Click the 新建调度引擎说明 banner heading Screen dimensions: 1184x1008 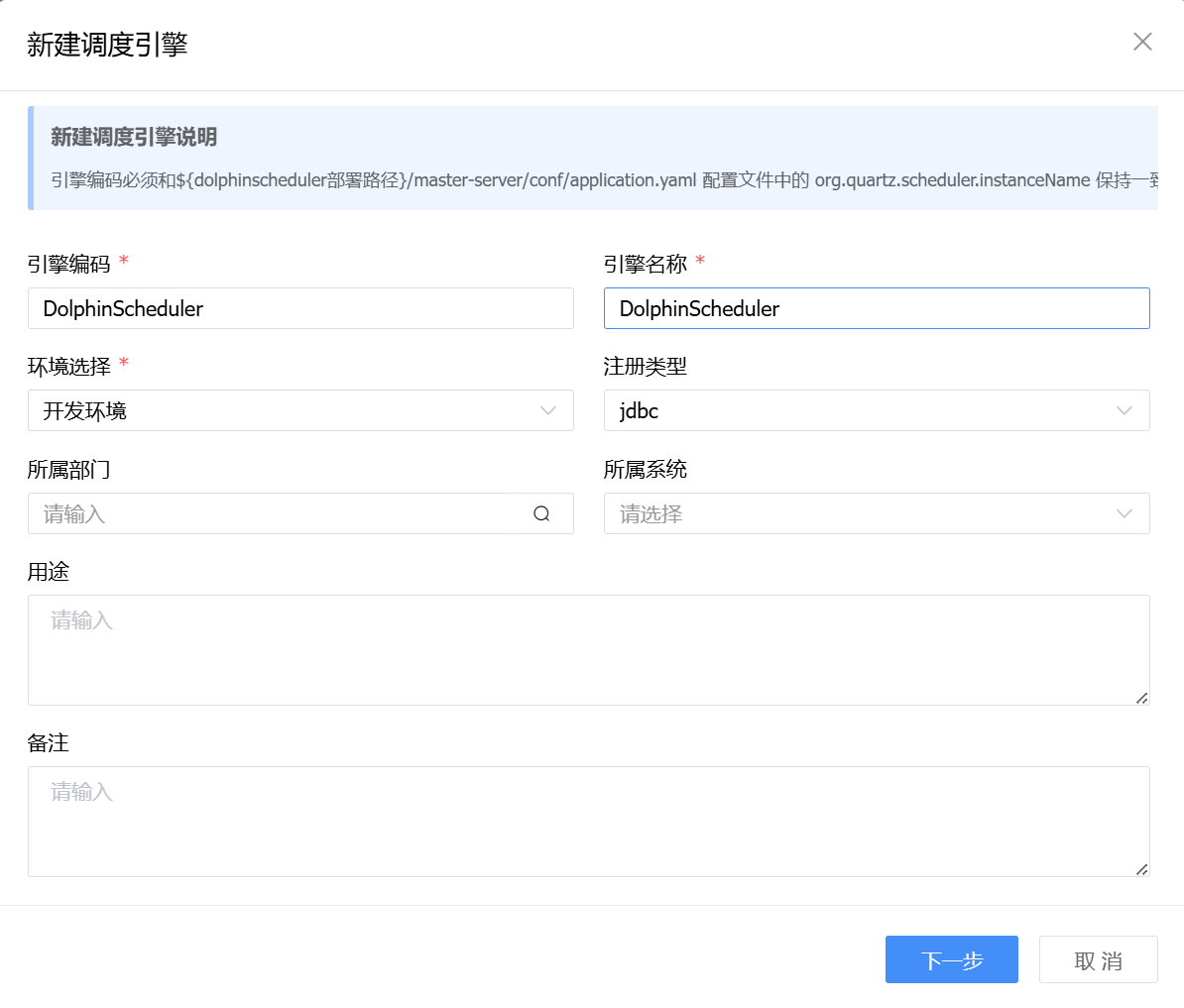click(x=134, y=138)
